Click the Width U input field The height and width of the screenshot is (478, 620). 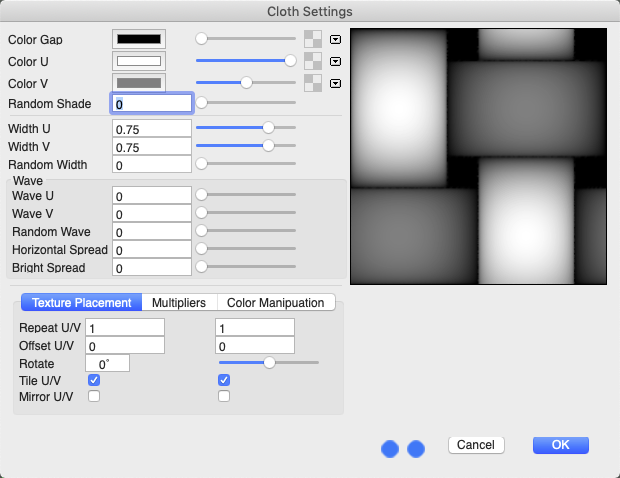(151, 129)
